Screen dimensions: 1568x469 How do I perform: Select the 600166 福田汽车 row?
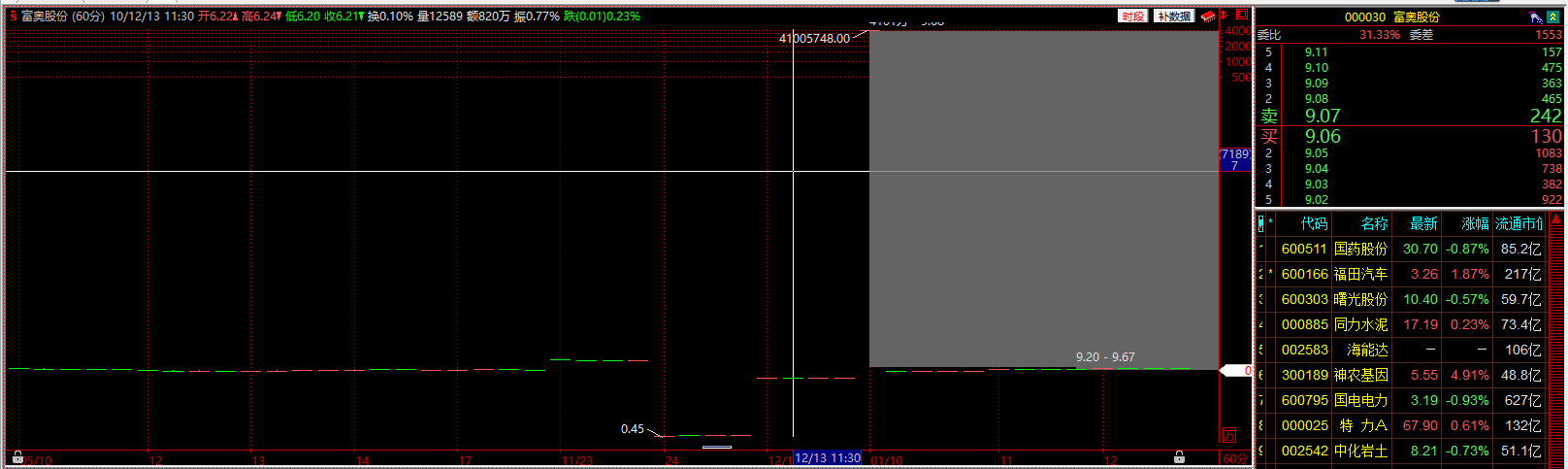pyautogui.click(x=1400, y=274)
